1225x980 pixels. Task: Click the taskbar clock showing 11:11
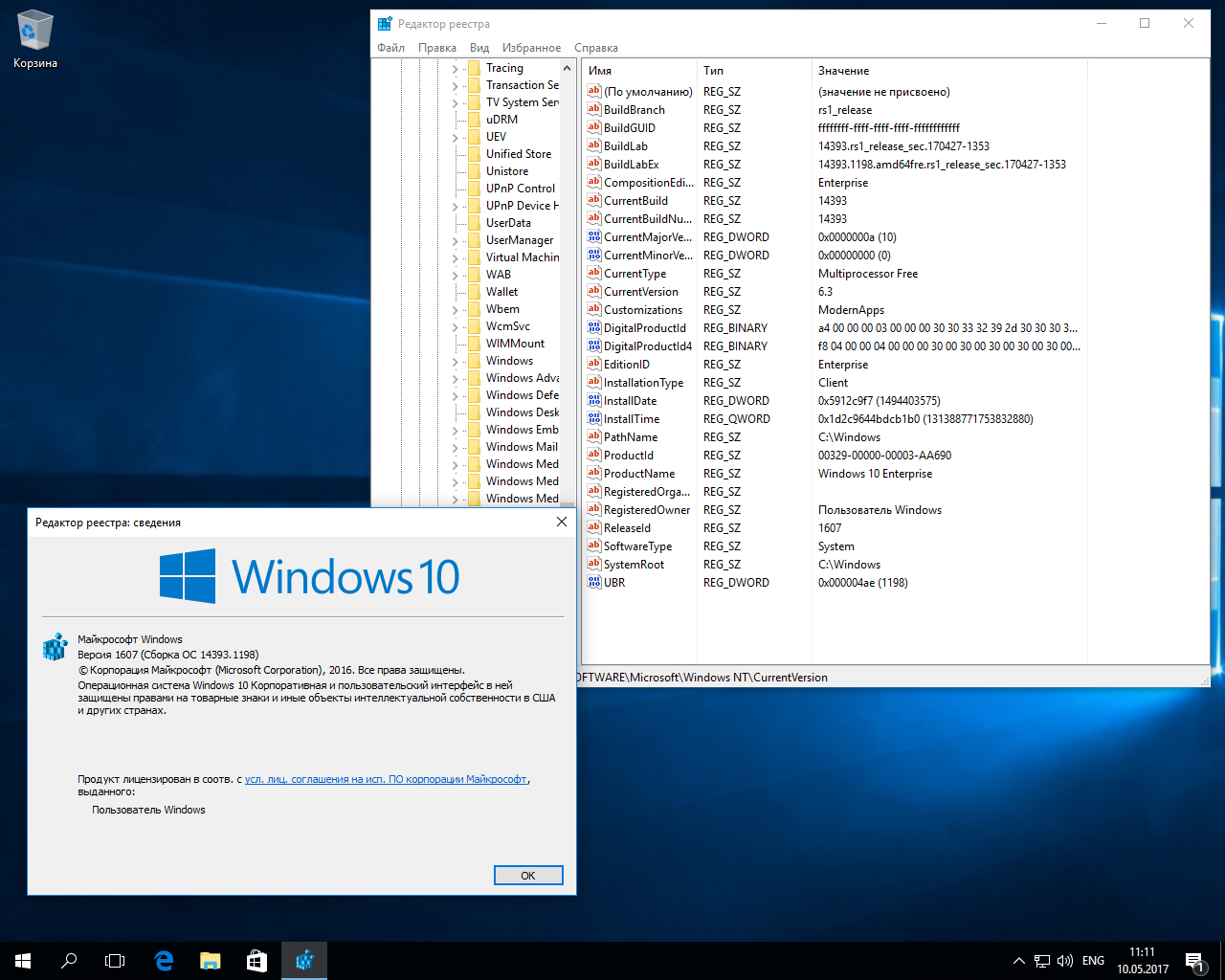(x=1143, y=961)
